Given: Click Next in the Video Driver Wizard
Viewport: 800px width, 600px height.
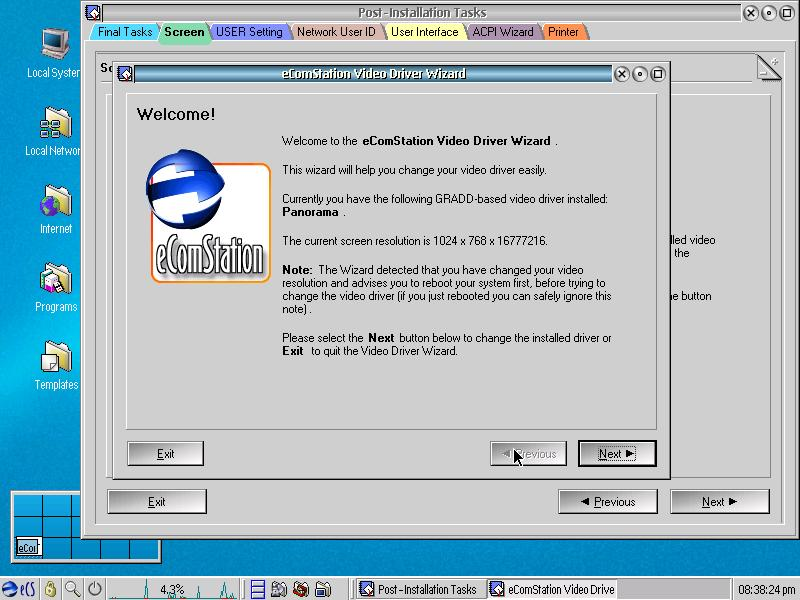Looking at the screenshot, I should (617, 454).
